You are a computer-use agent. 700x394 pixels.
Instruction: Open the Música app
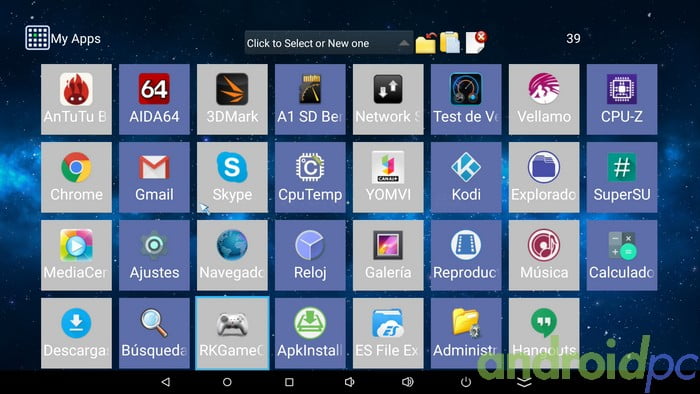tap(544, 255)
